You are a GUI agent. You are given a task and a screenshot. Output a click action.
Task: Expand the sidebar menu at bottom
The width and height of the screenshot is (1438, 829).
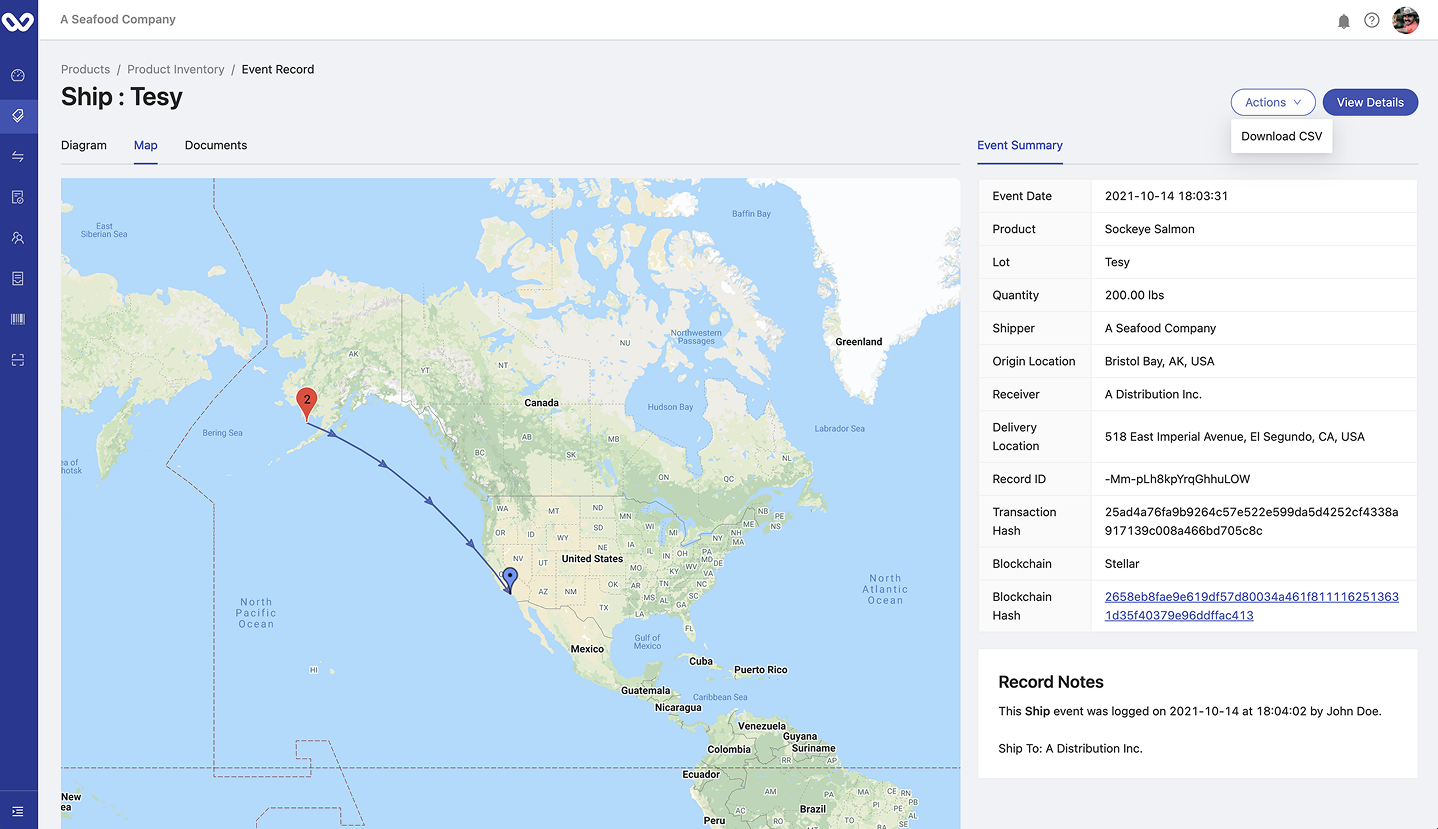point(18,811)
